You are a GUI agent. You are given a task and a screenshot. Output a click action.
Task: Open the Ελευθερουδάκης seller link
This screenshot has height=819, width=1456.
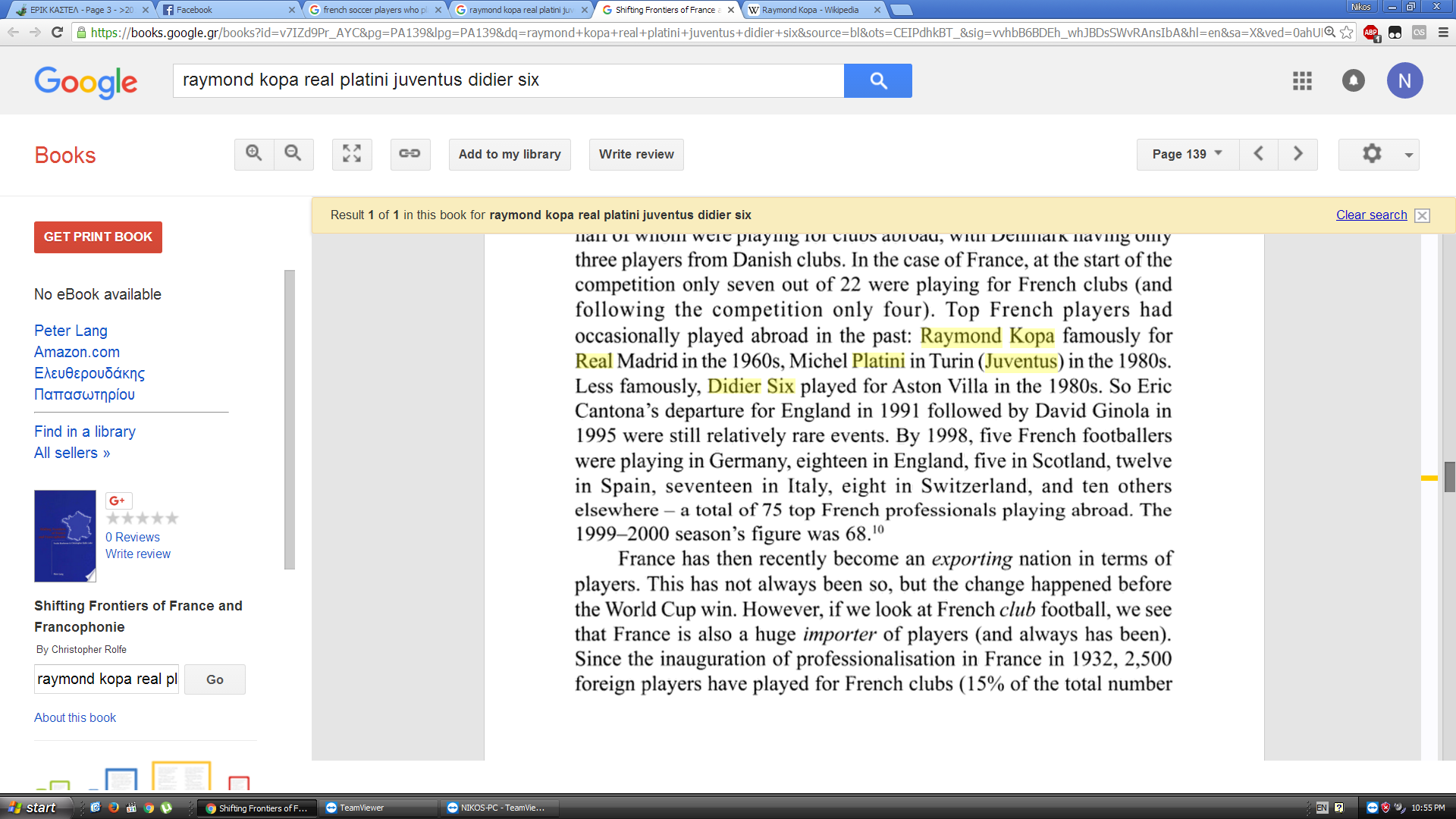(89, 373)
